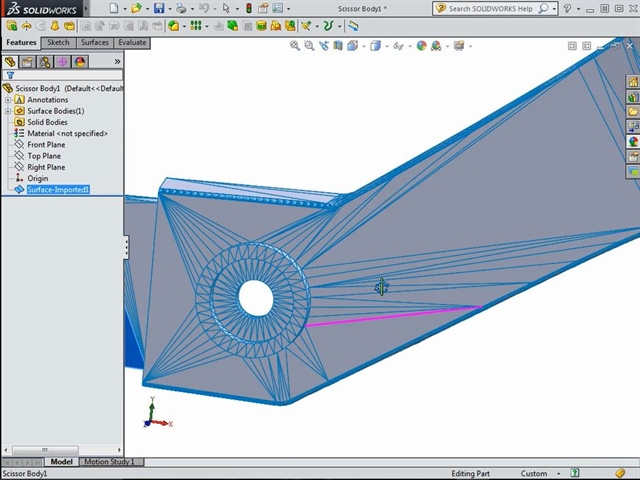Expand the Surface Bodies(1) folder node
640x480 pixels.
8,111
